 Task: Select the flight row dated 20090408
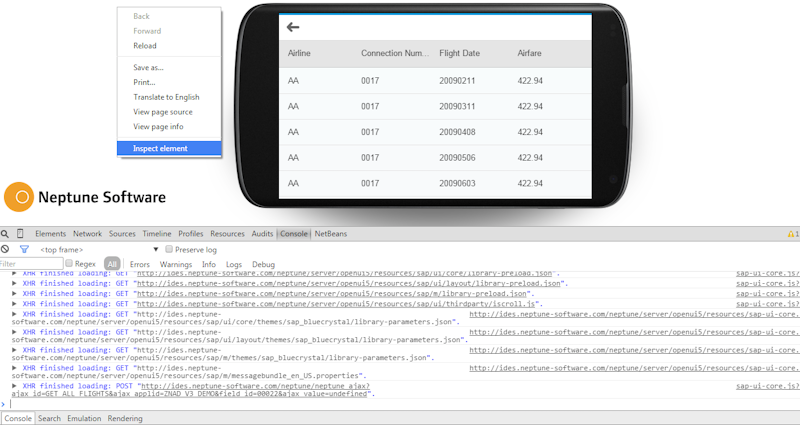[435, 132]
